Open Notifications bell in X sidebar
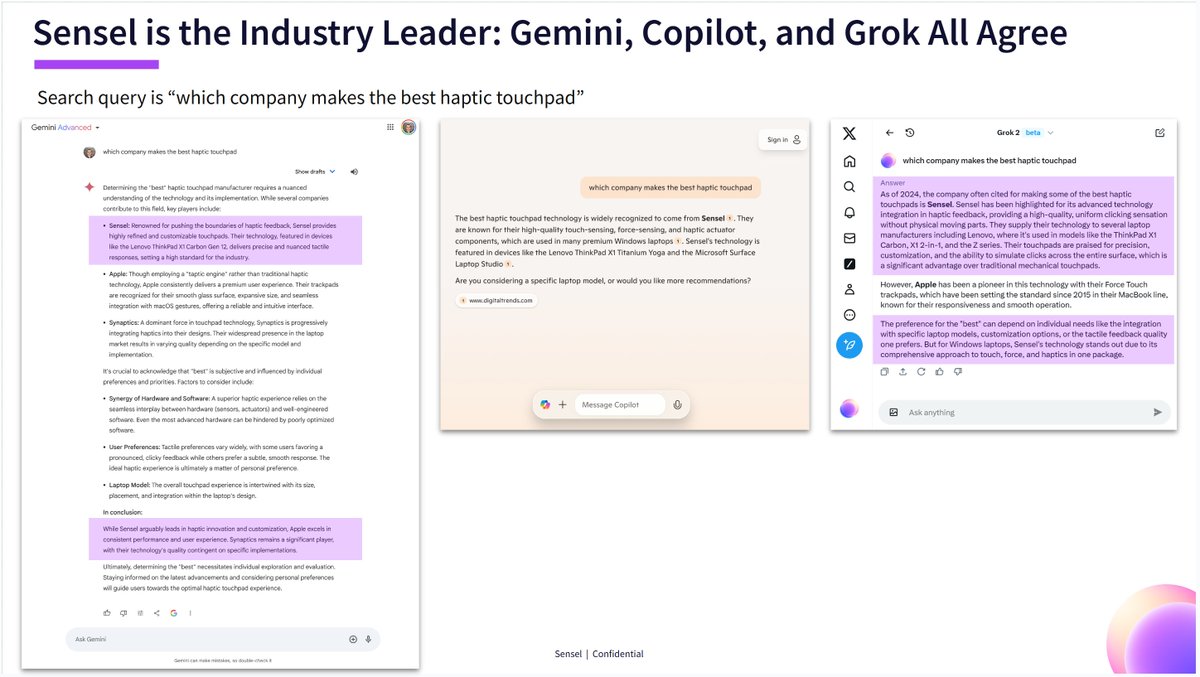The height and width of the screenshot is (677, 1200). point(849,213)
